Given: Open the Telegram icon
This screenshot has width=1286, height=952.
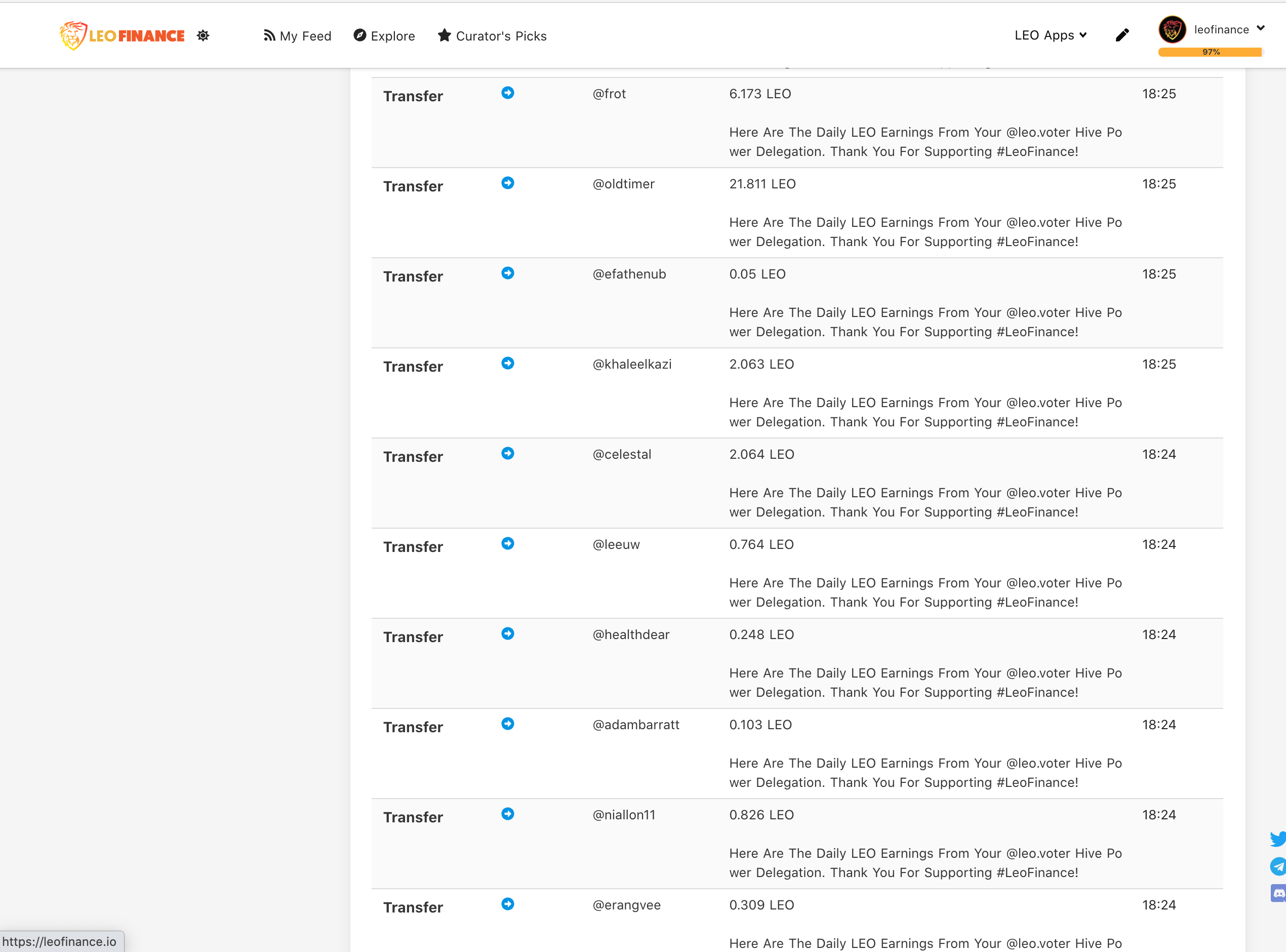Looking at the screenshot, I should [x=1278, y=866].
